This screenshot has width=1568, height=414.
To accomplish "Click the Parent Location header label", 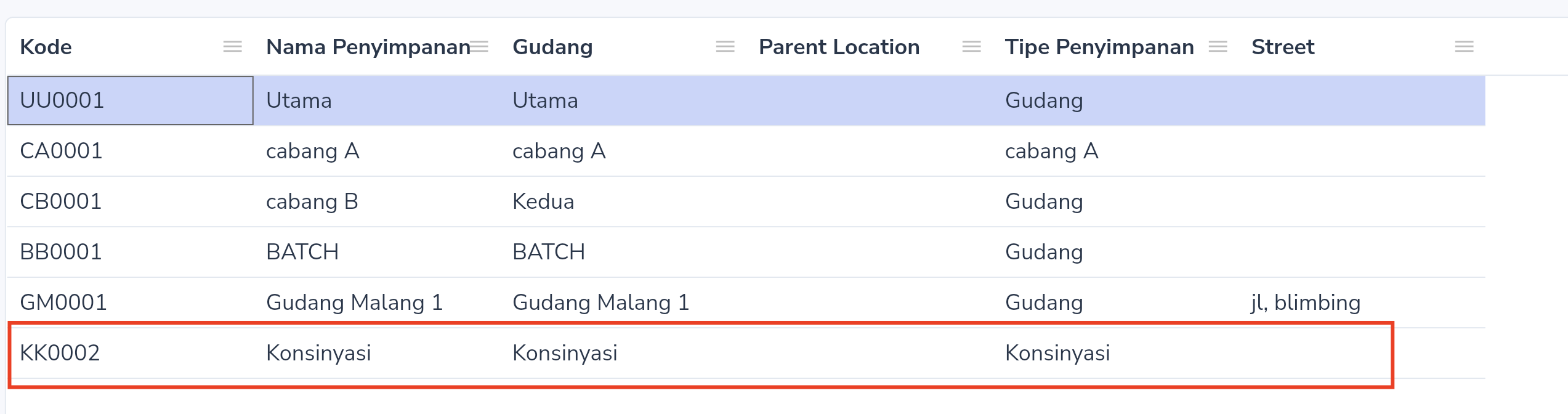I will click(839, 47).
